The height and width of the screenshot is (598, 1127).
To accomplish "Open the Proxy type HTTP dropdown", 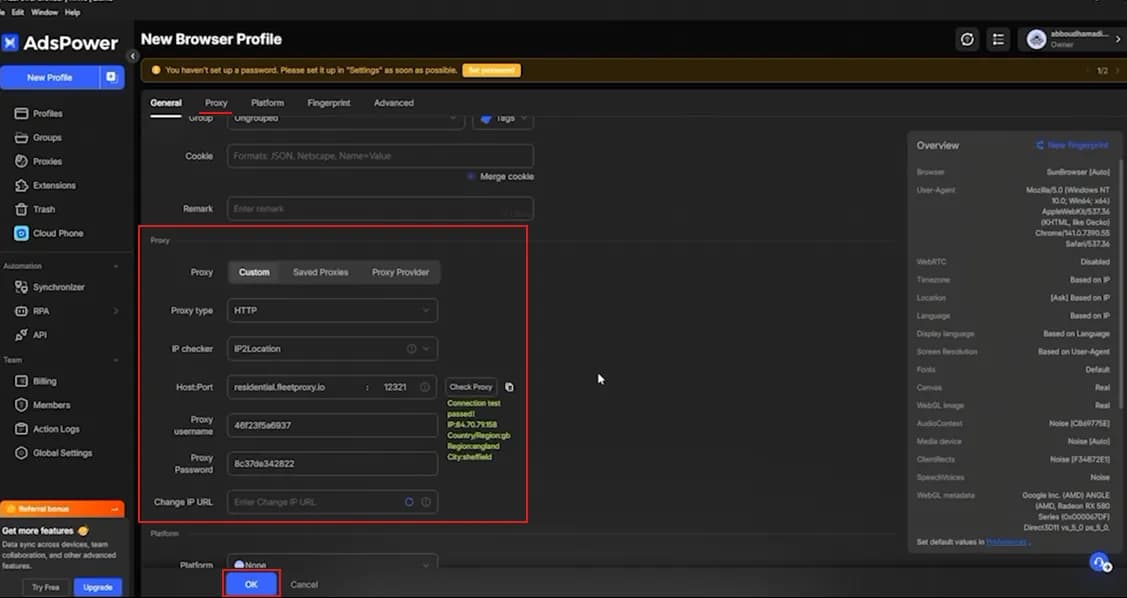I will [x=332, y=310].
